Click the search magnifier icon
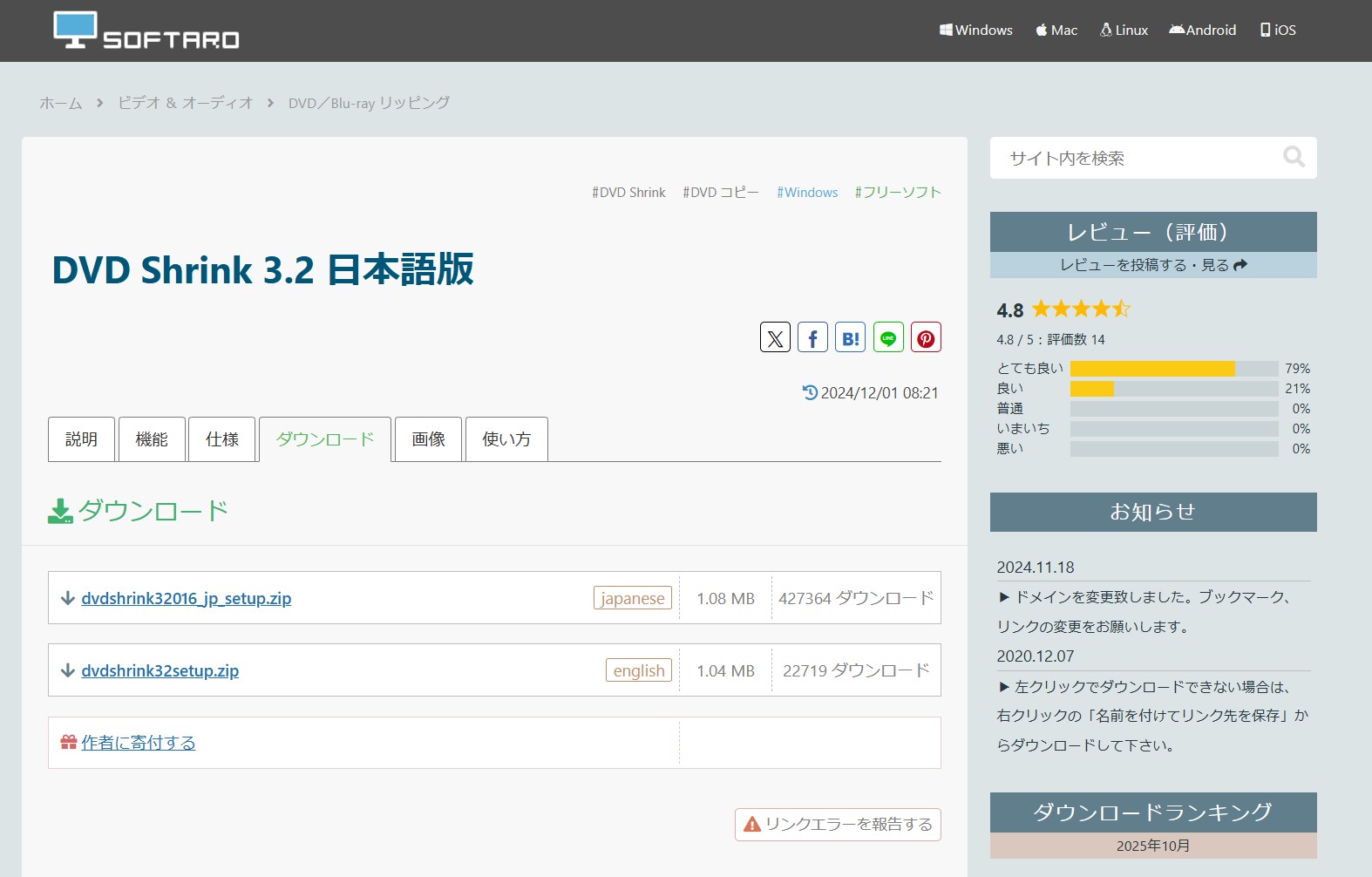The image size is (1372, 877). tap(1294, 157)
